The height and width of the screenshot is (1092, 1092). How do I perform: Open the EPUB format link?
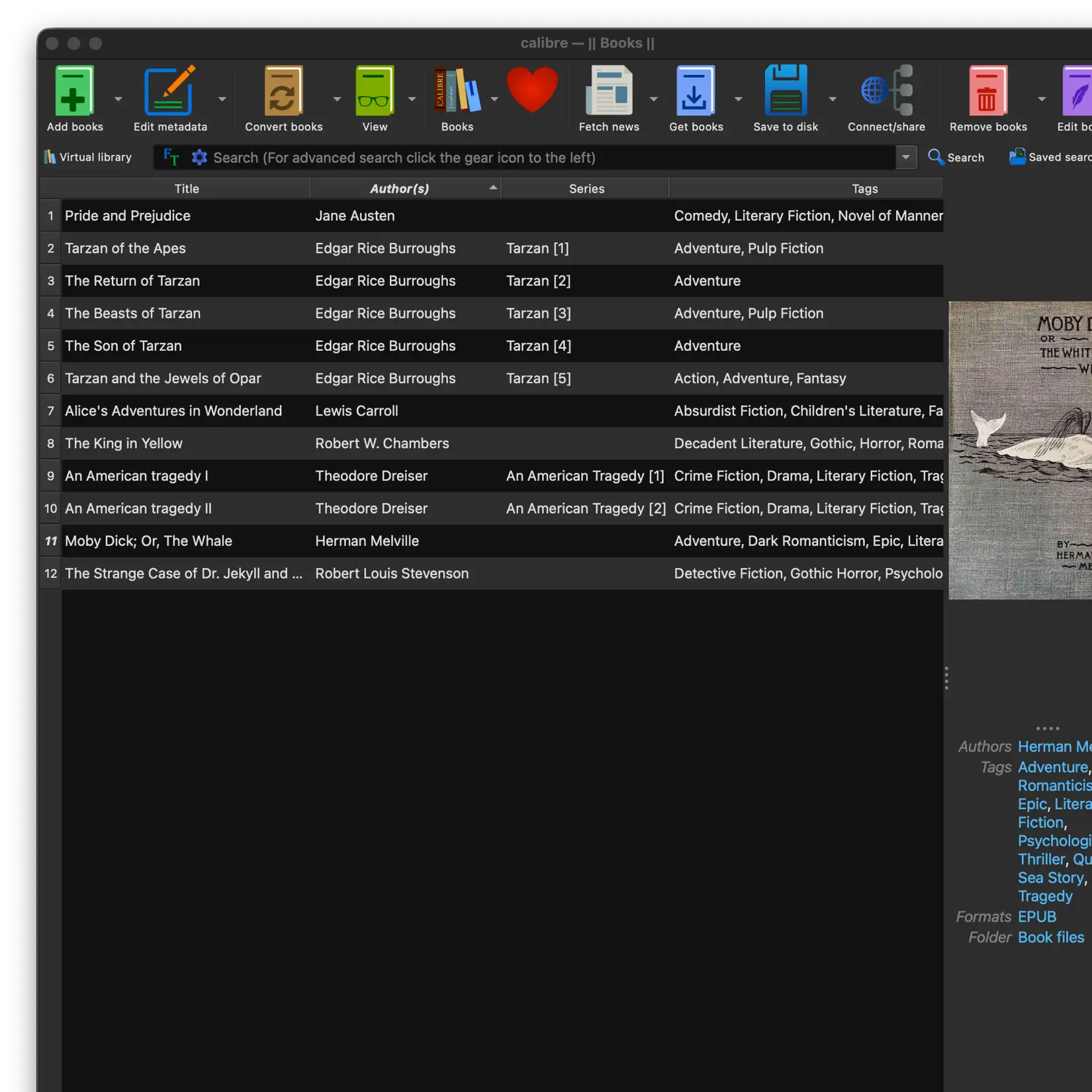[1036, 917]
